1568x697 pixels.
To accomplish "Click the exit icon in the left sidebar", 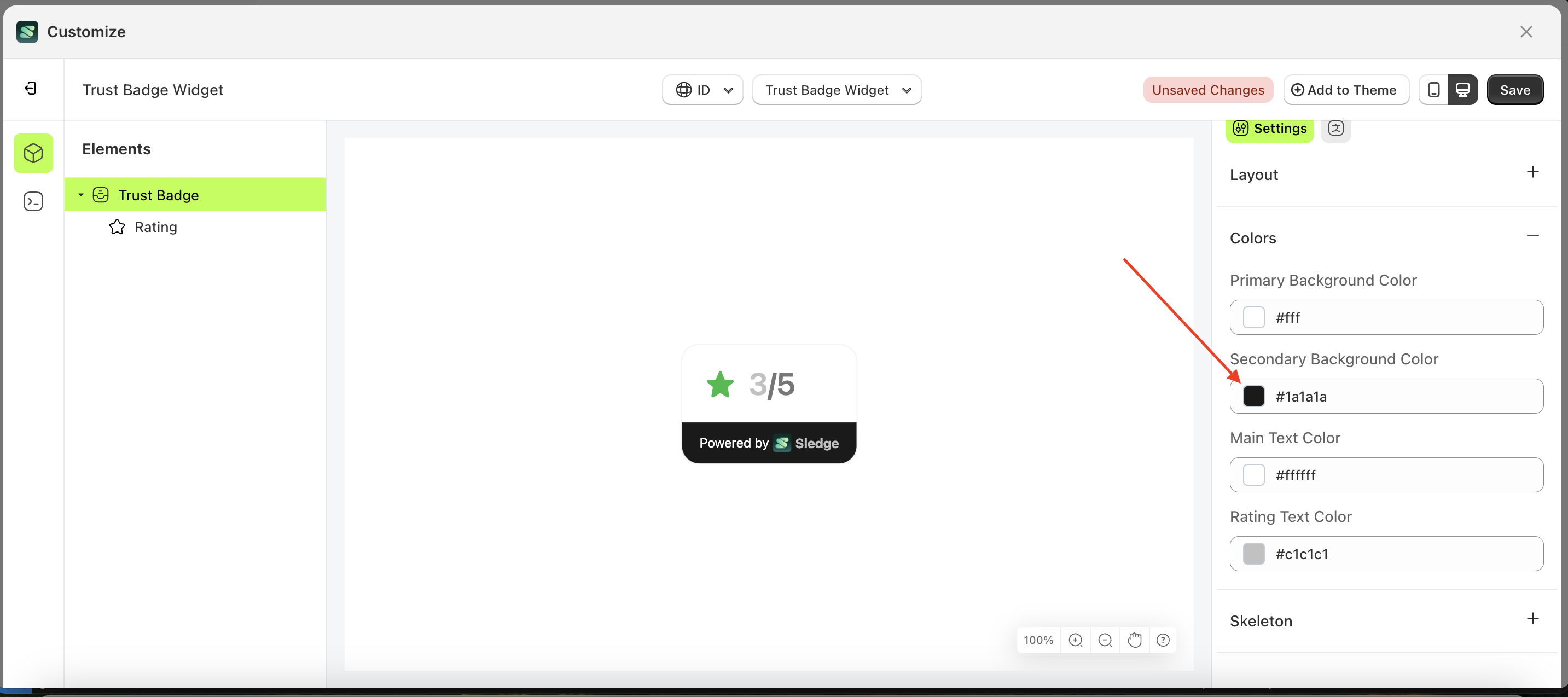I will pyautogui.click(x=32, y=88).
